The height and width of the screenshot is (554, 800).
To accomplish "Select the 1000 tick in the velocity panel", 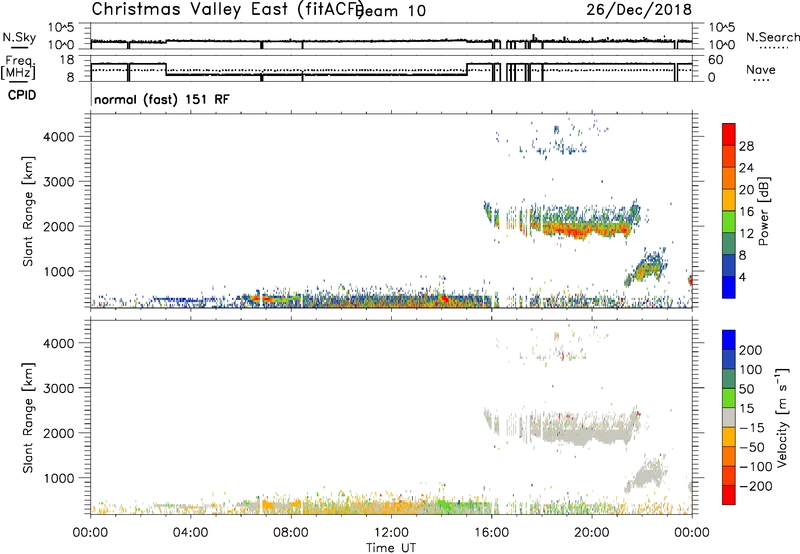I will [x=59, y=478].
